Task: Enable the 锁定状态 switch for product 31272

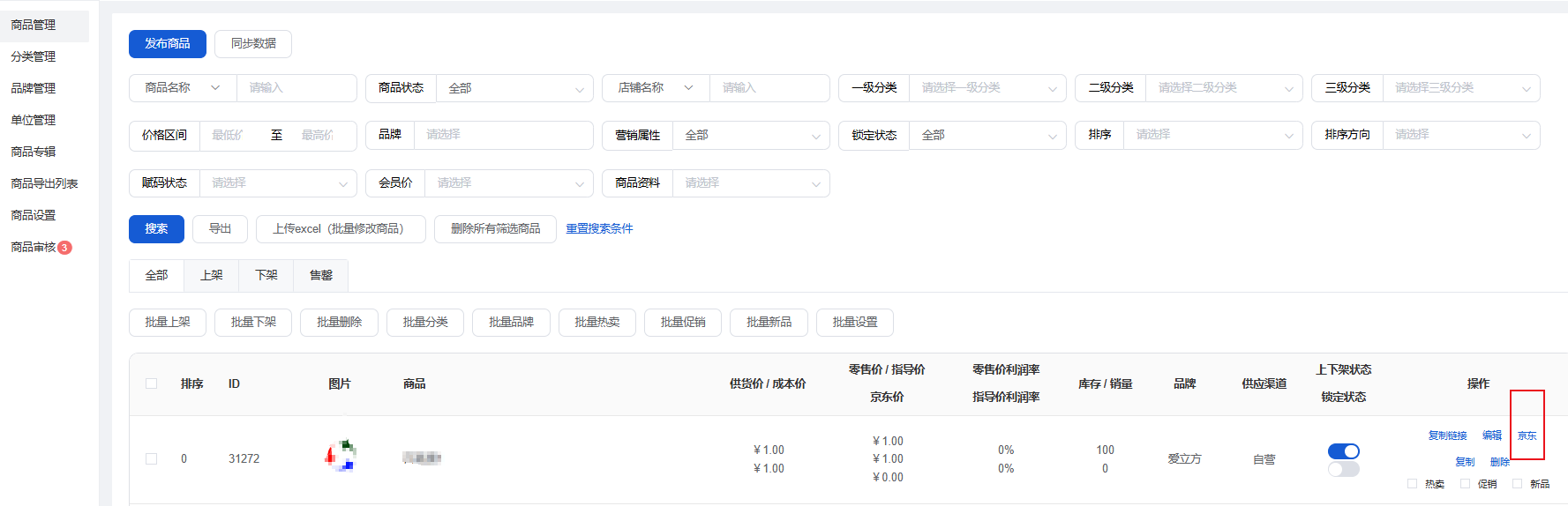Action: point(1343,470)
